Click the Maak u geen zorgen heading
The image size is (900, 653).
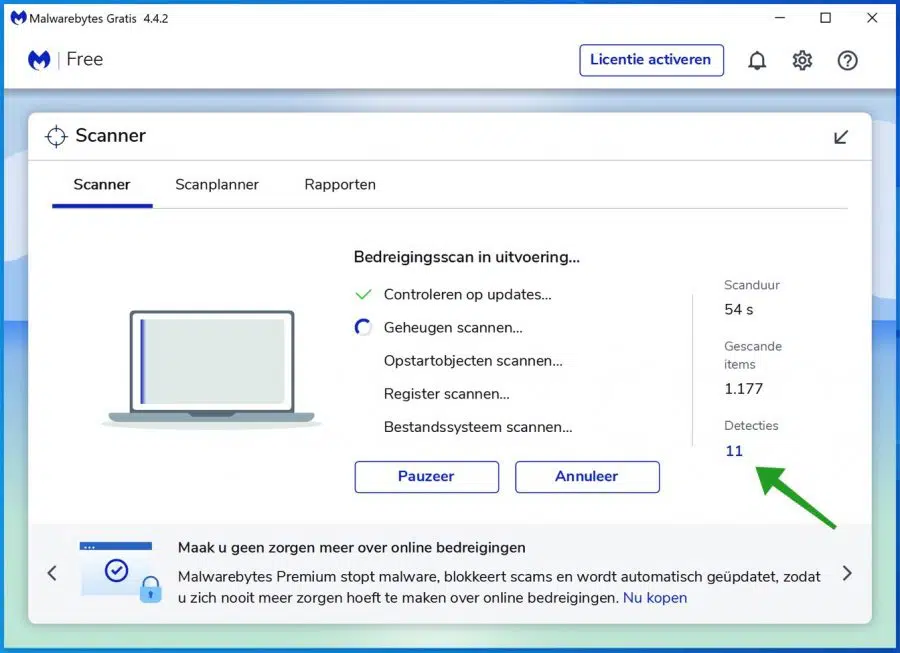(x=351, y=547)
